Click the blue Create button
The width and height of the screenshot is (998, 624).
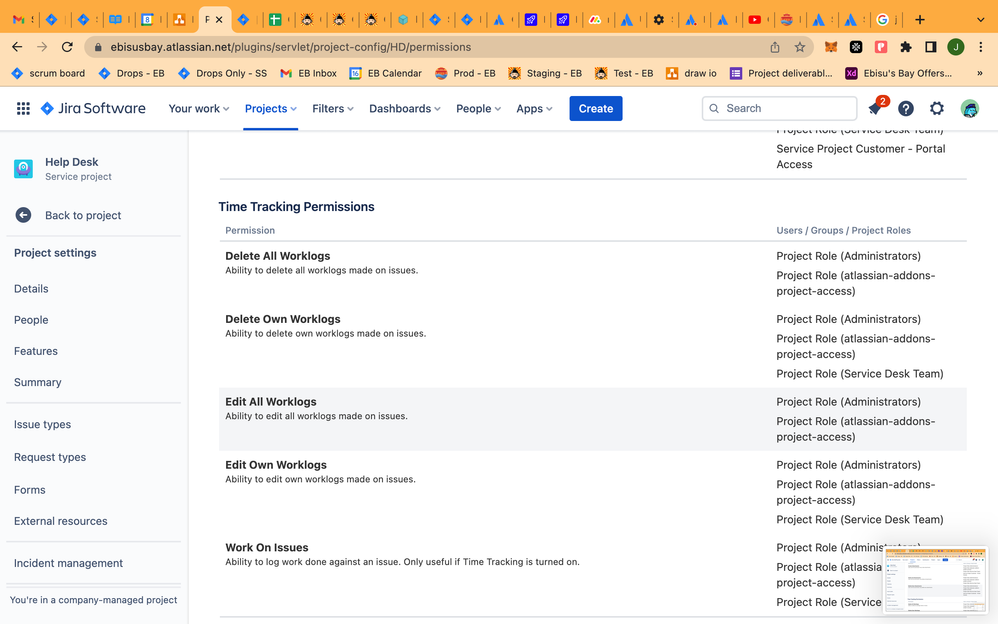596,109
